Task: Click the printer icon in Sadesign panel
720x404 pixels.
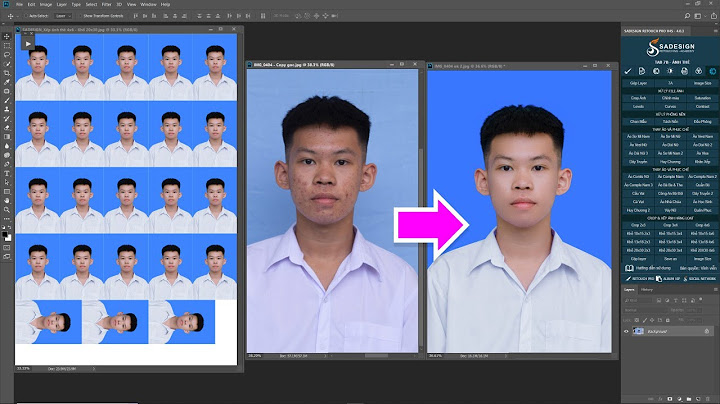Action: (x=684, y=71)
